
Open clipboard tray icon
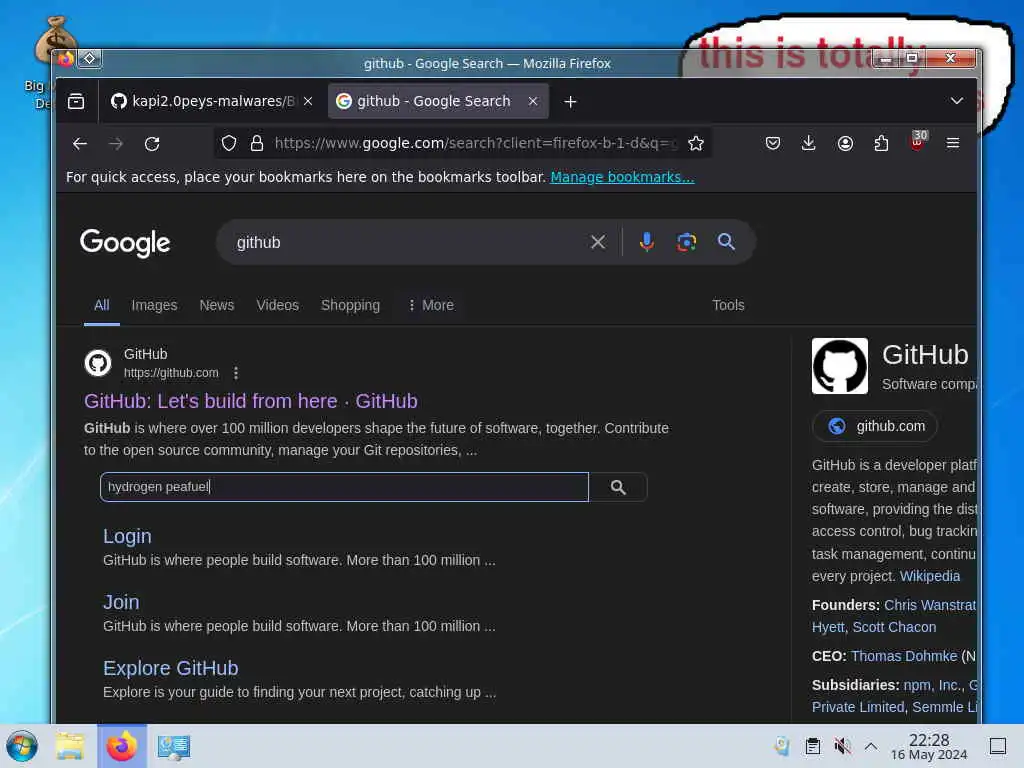pyautogui.click(x=812, y=746)
